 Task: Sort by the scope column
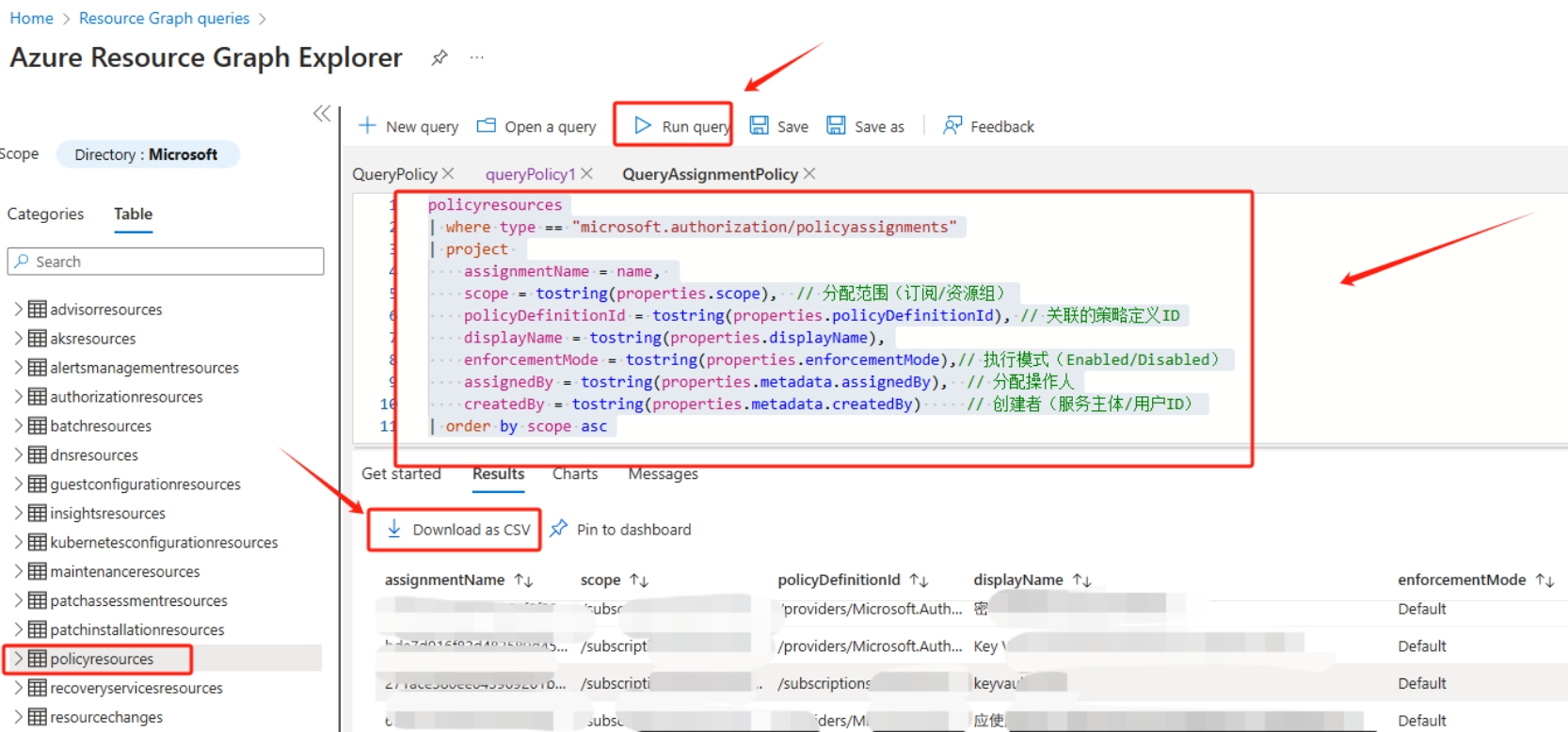click(614, 581)
